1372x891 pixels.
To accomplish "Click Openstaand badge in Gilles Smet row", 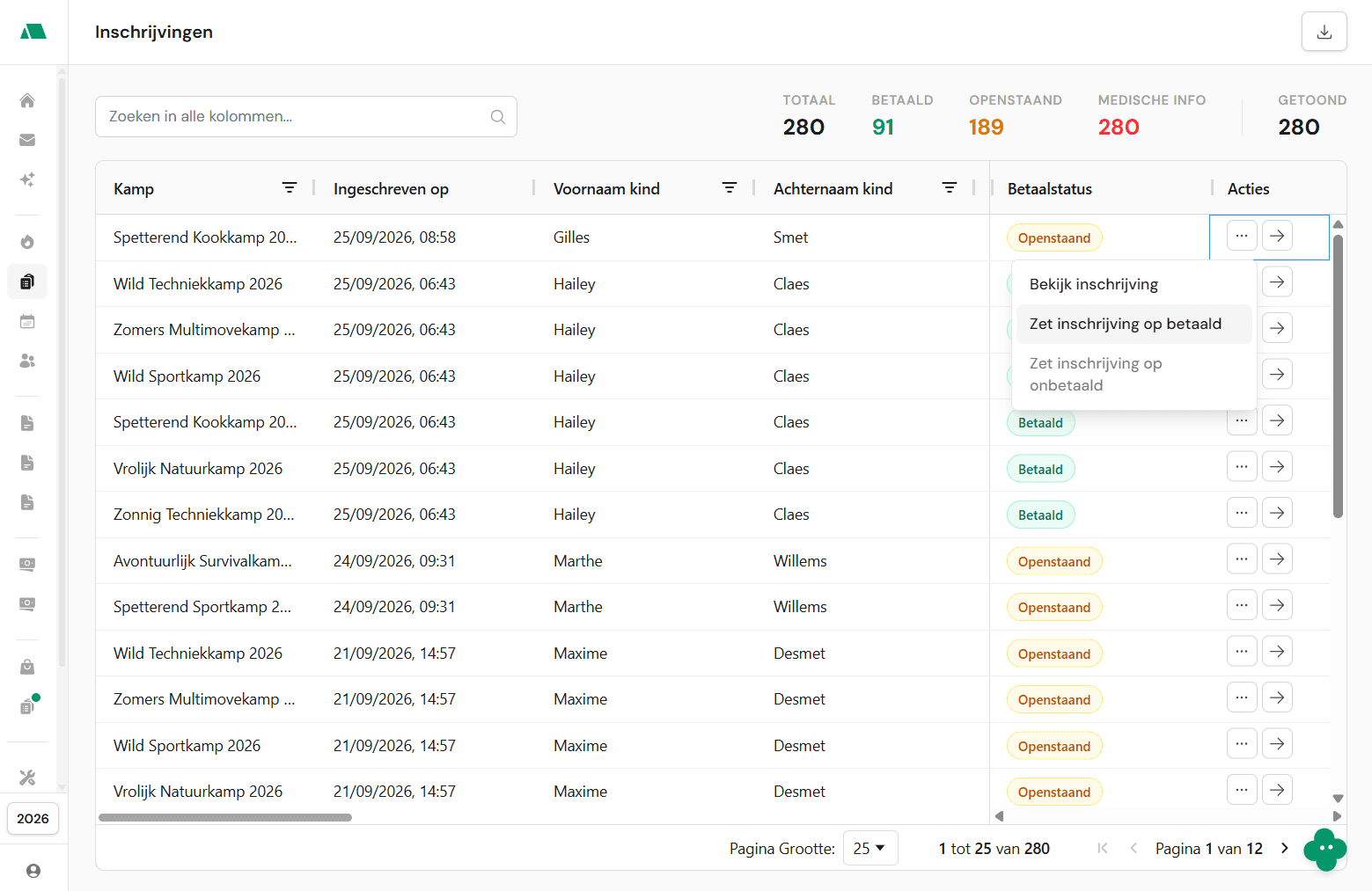I will tap(1054, 238).
